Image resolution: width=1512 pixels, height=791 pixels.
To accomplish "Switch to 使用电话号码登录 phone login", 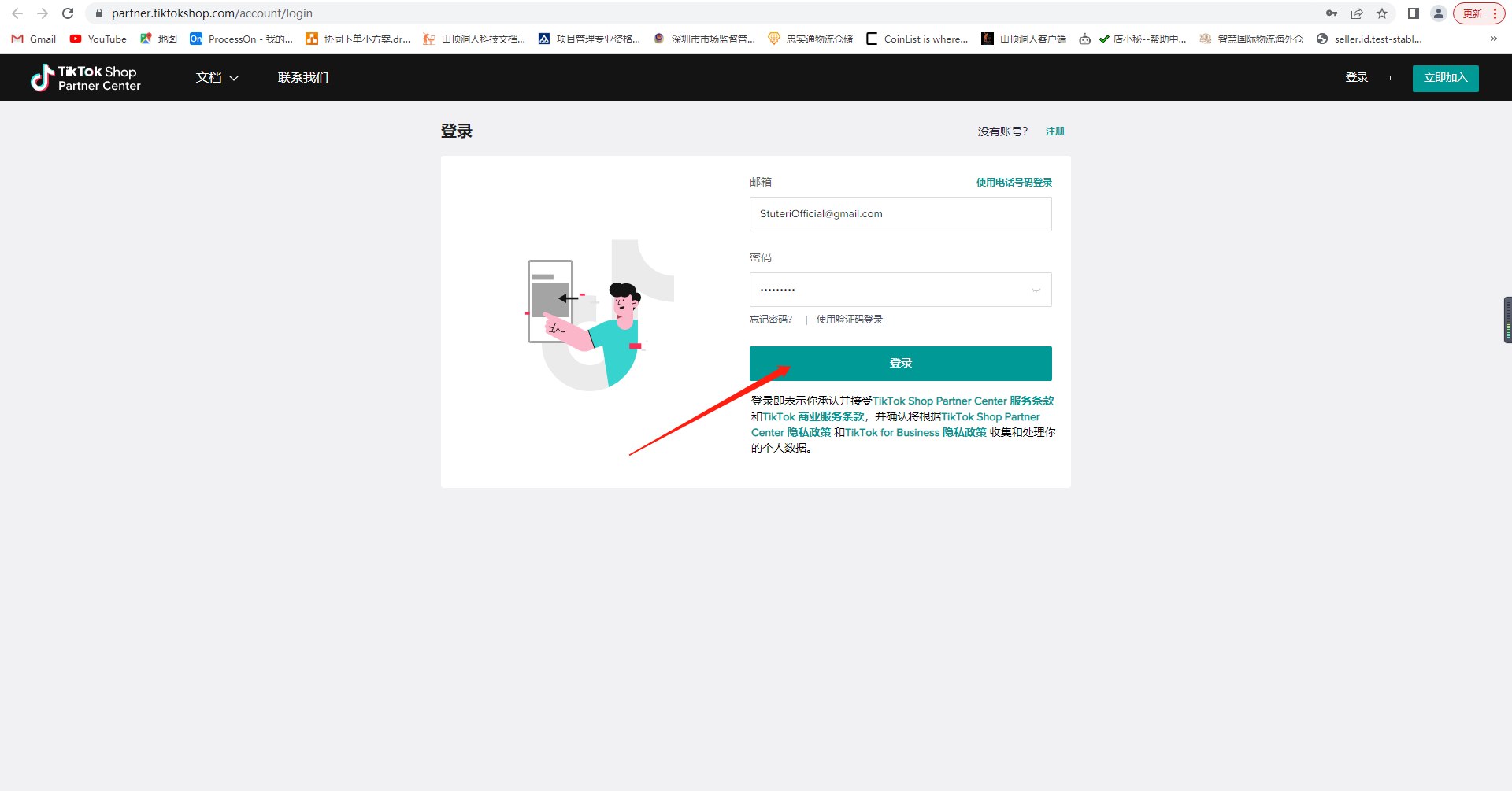I will coord(1014,183).
